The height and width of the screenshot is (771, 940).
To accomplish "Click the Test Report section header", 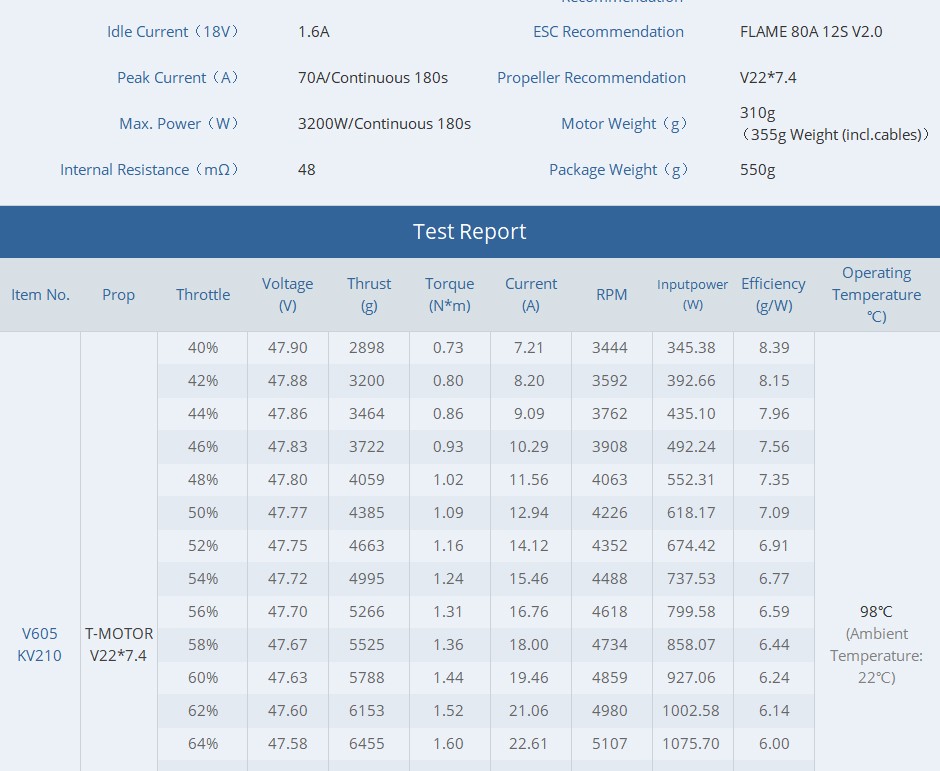I will (469, 232).
